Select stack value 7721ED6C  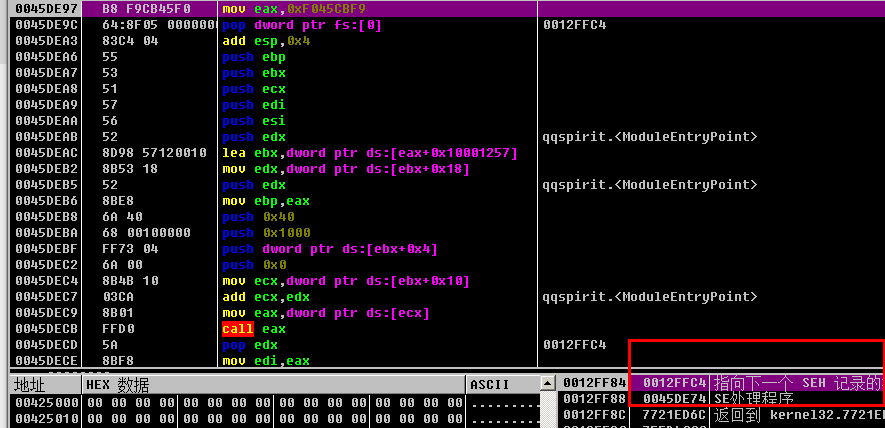pos(674,415)
